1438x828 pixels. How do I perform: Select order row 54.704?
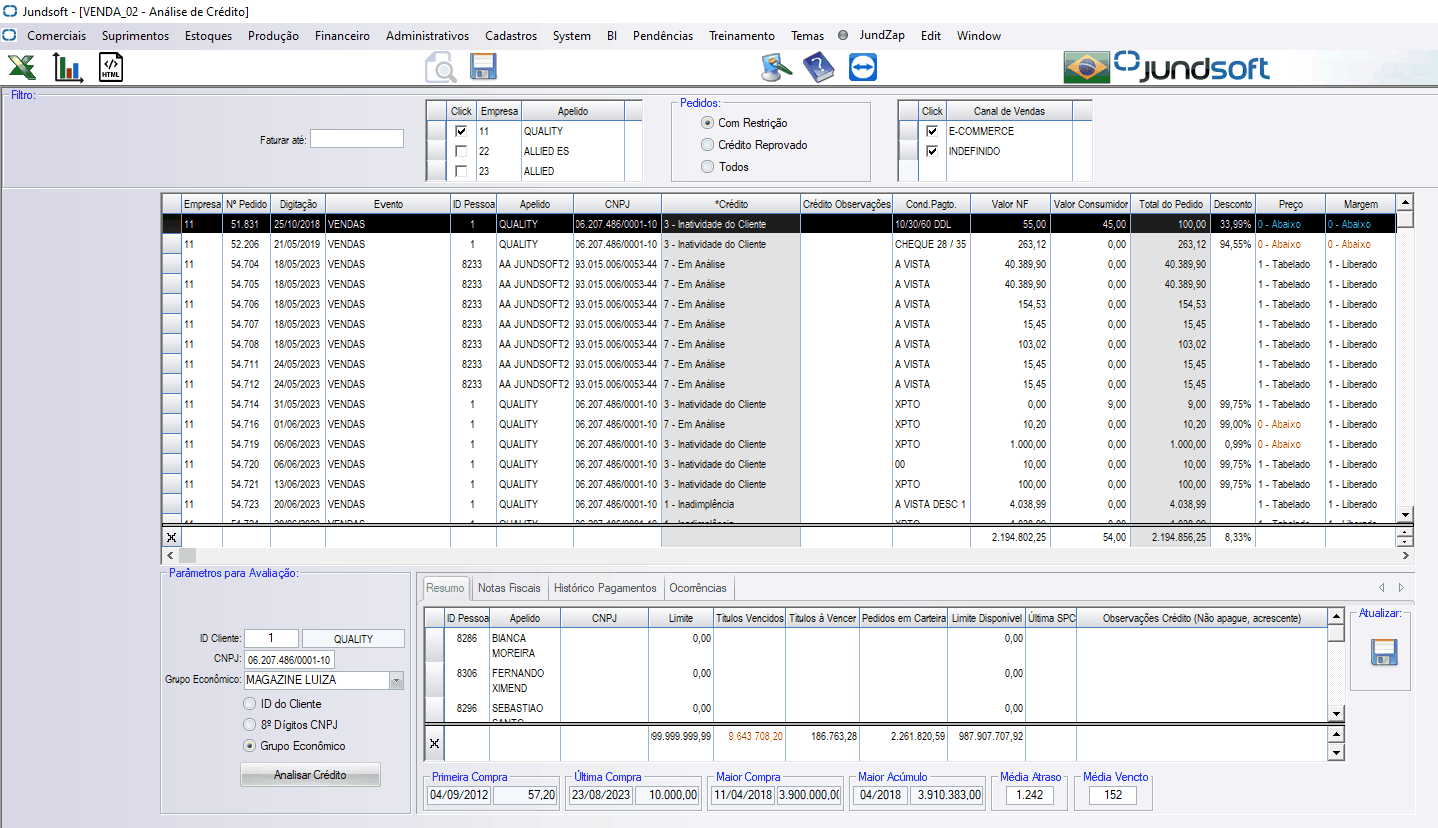coord(780,264)
